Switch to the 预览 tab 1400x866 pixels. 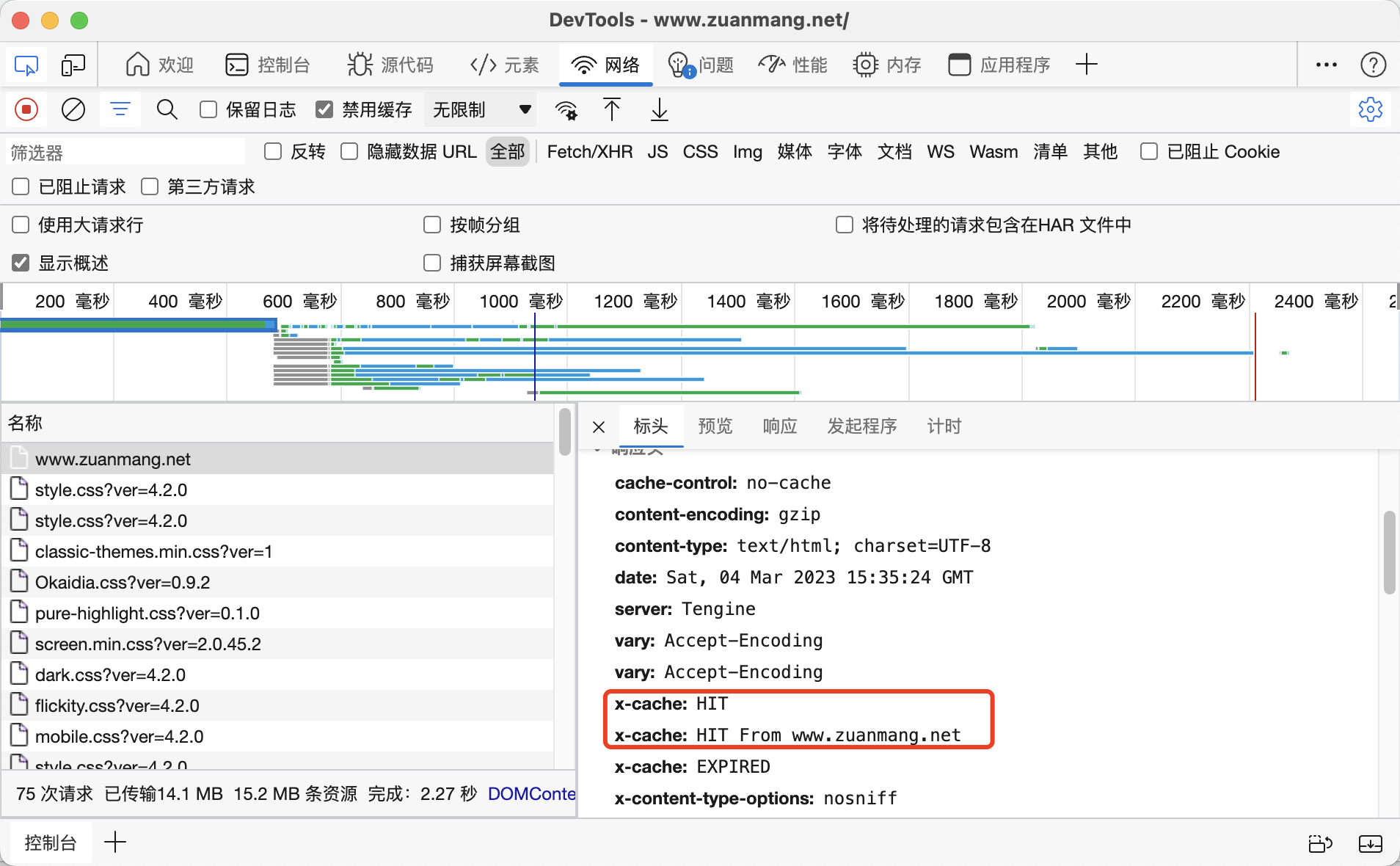coord(715,426)
